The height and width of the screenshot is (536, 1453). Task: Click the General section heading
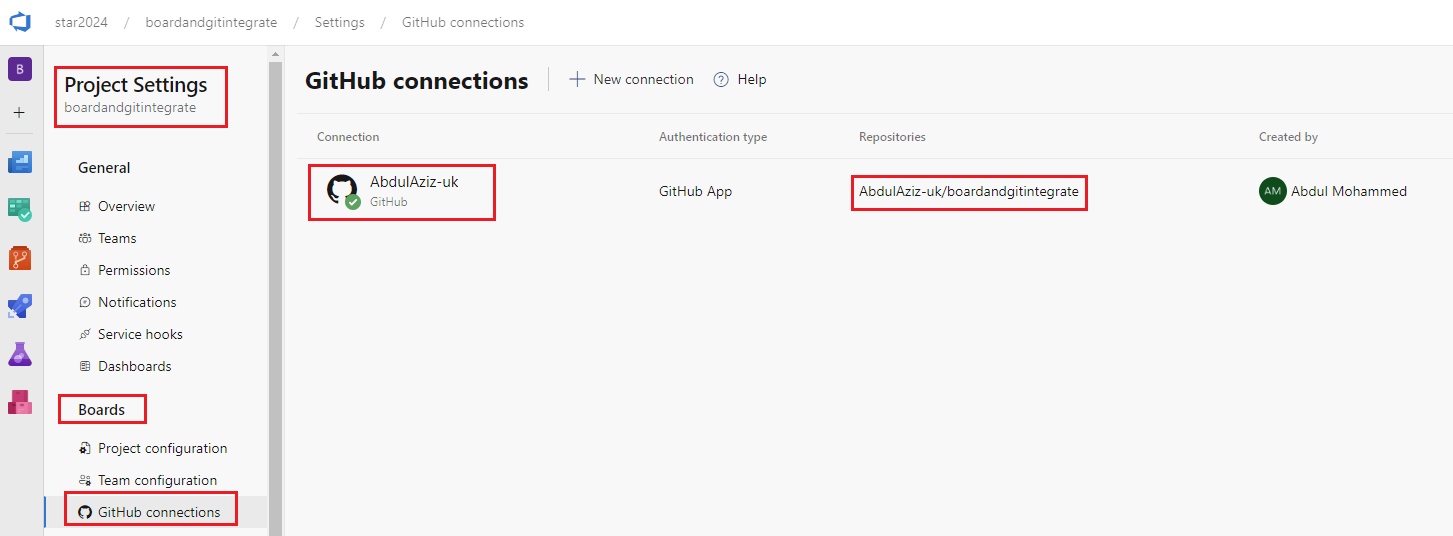pos(104,168)
